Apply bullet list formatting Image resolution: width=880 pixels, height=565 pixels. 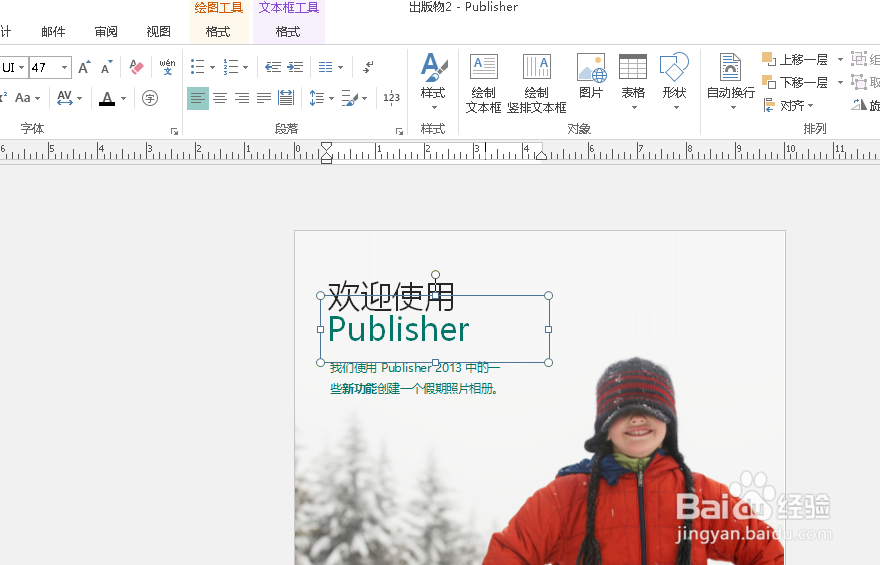point(197,67)
